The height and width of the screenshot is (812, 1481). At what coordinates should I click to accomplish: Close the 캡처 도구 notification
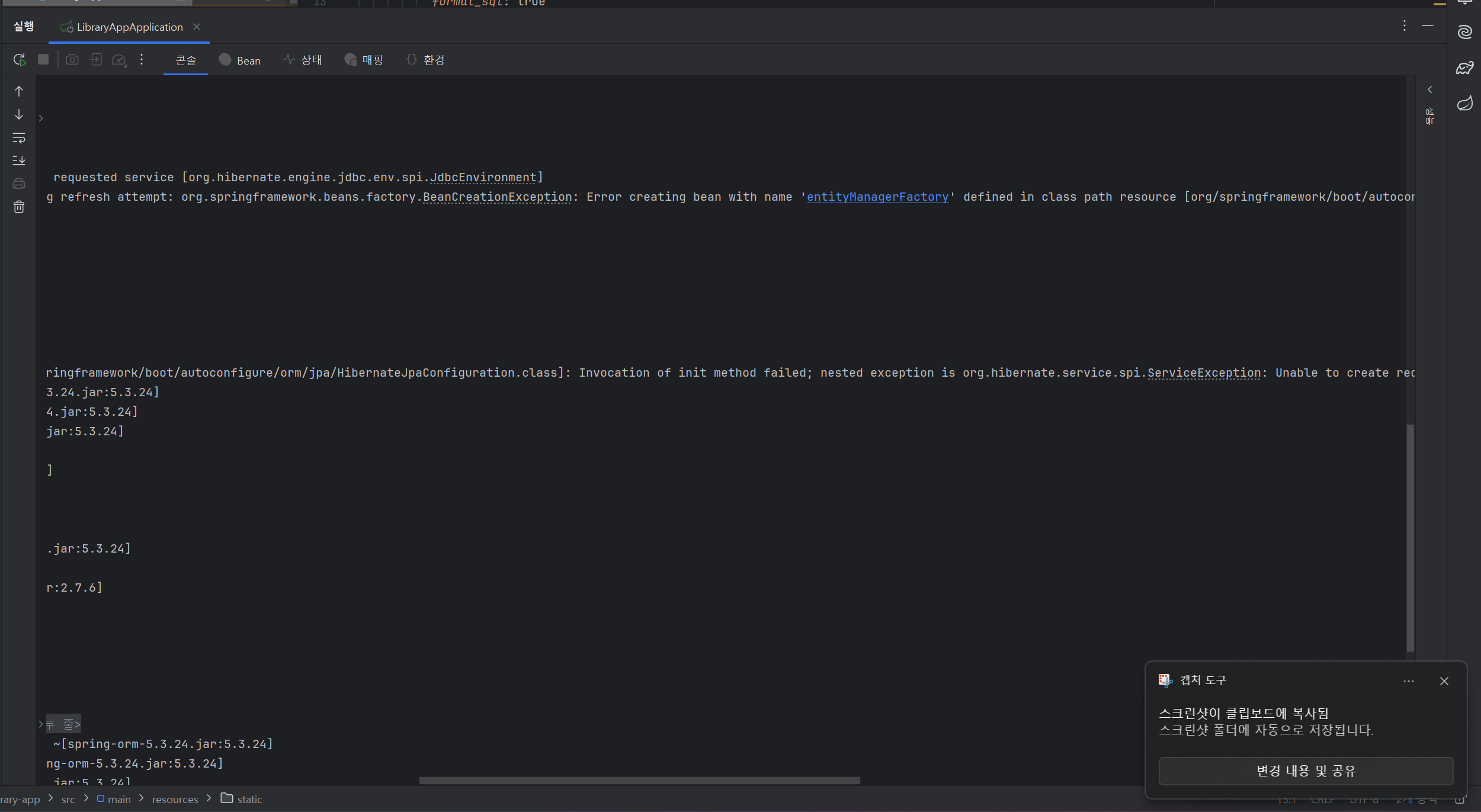click(x=1444, y=681)
